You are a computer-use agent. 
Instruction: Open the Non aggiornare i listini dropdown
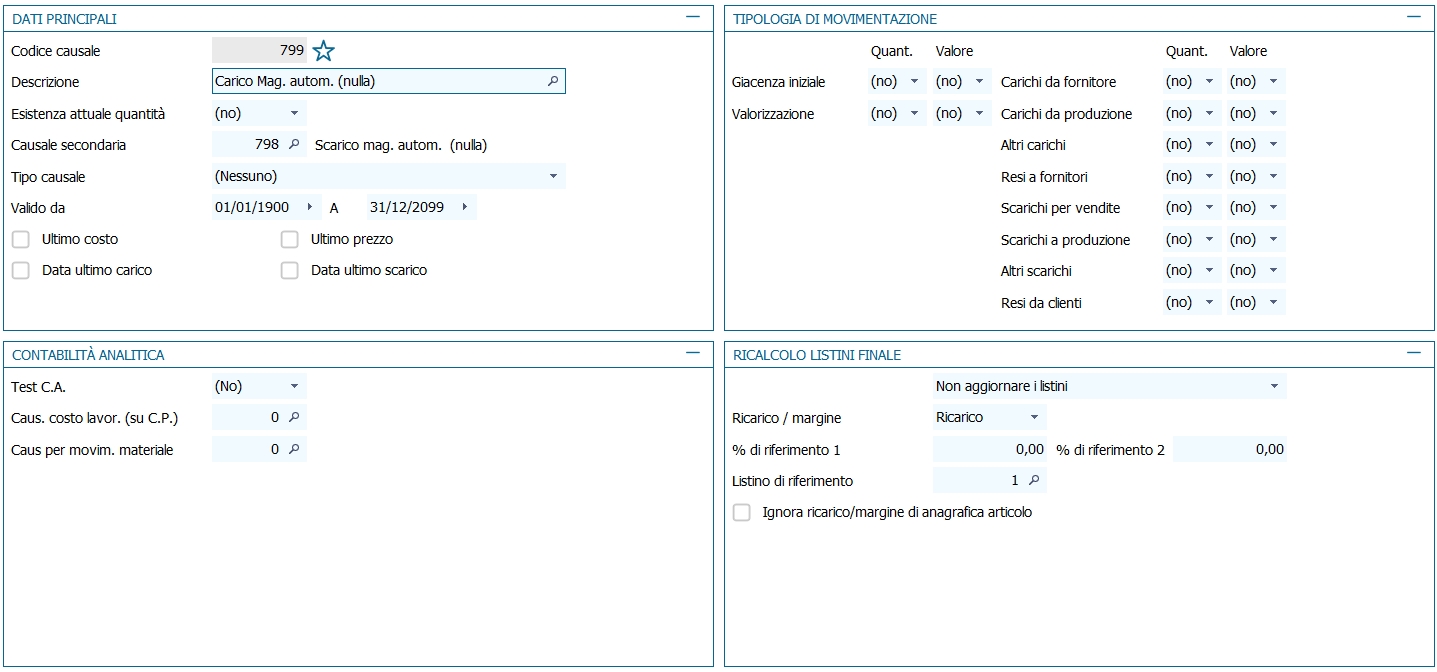click(x=1274, y=386)
